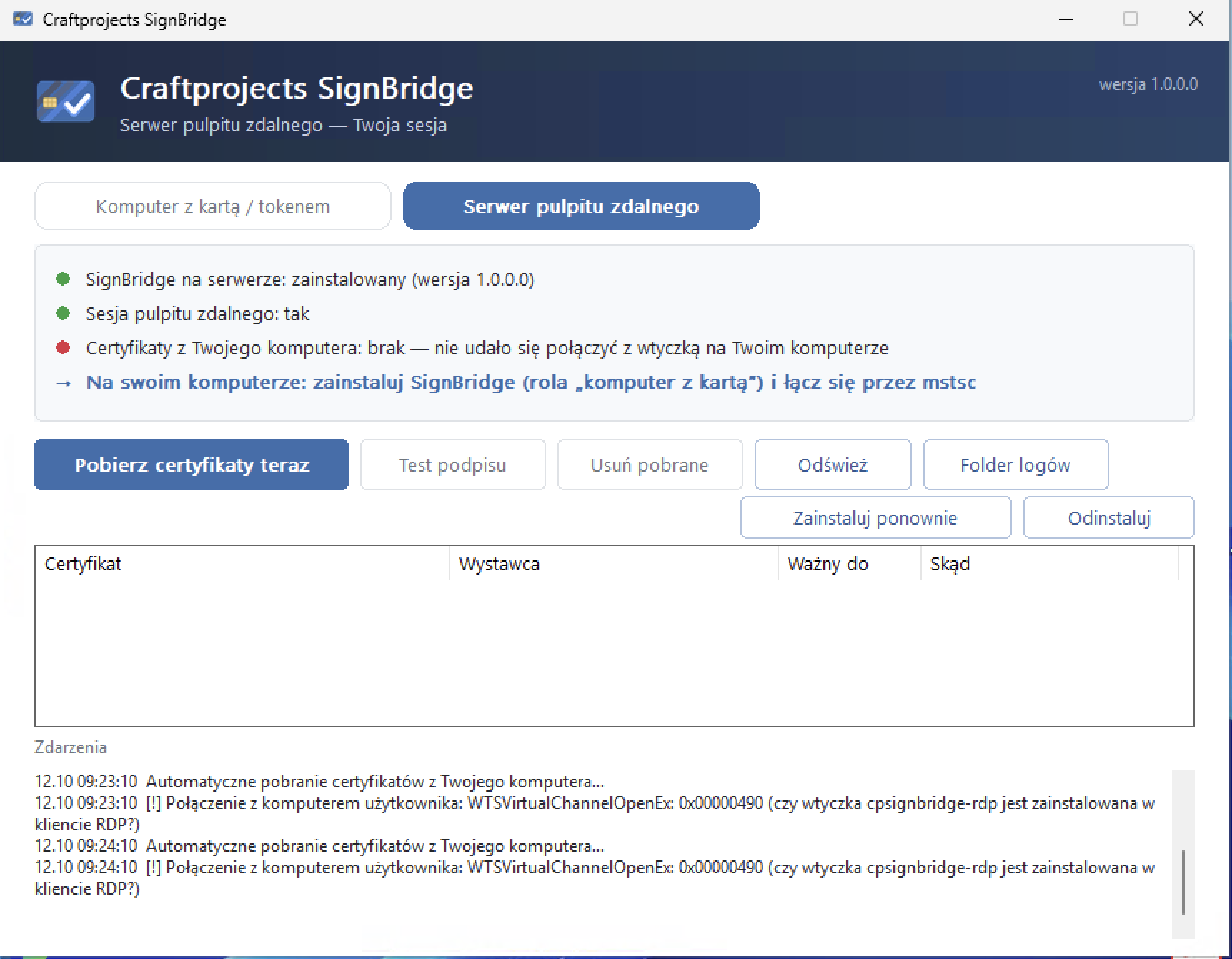The width and height of the screenshot is (1232, 959).
Task: Click the "wersja 1.0.0.0" label in header
Action: pos(1148,84)
